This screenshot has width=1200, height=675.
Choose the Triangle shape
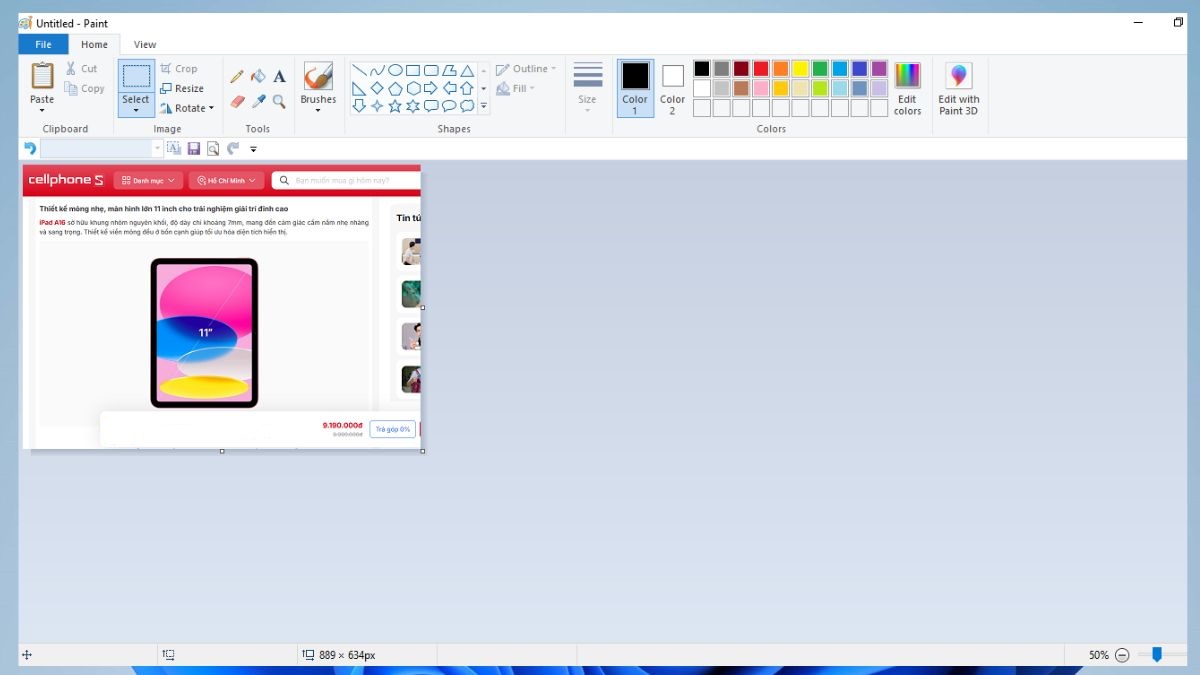click(467, 70)
